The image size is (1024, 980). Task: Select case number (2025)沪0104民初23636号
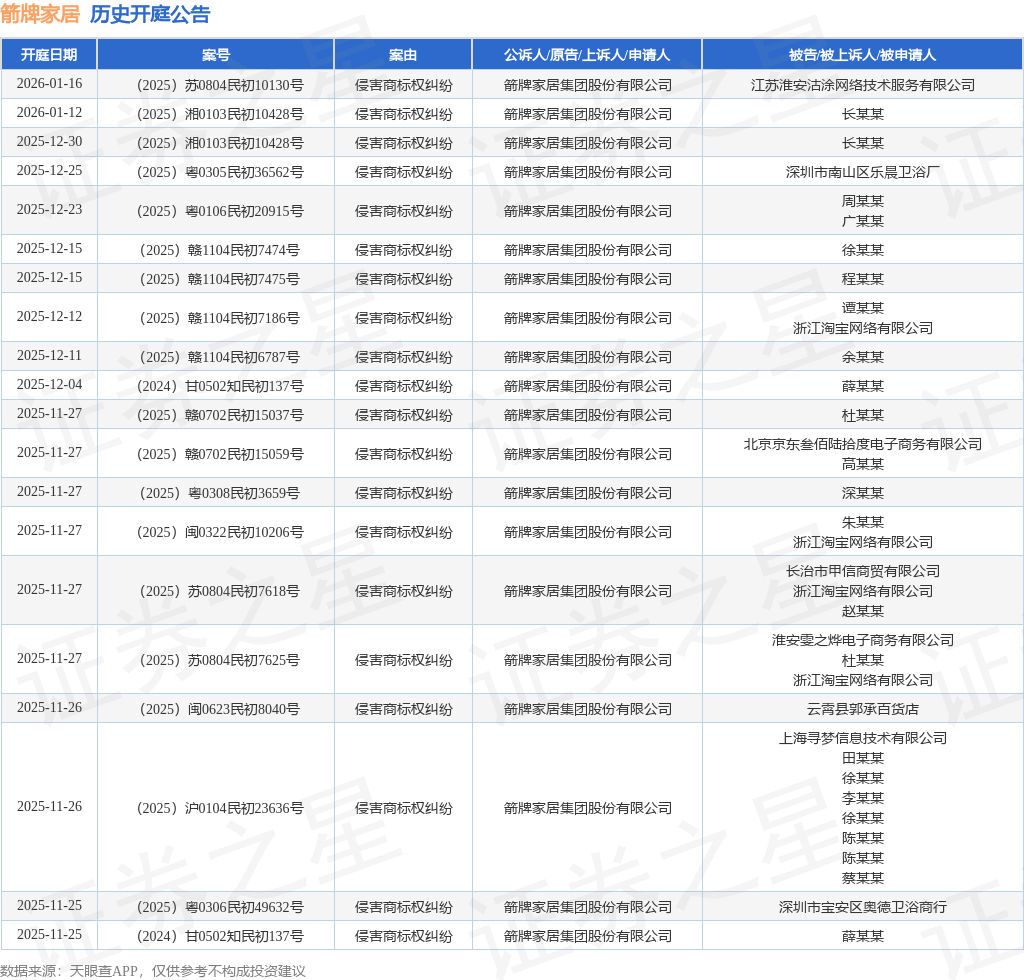coord(219,808)
